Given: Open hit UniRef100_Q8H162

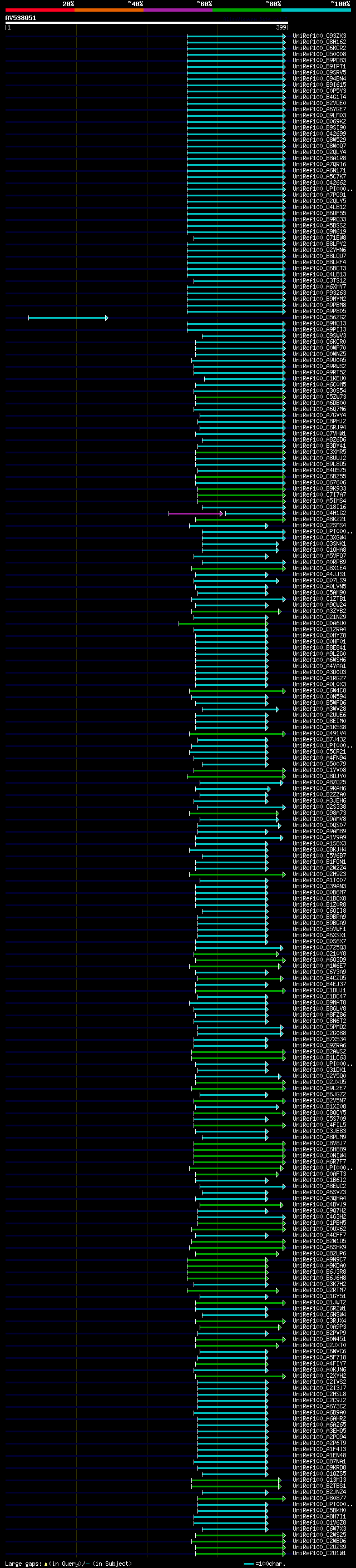Looking at the screenshot, I should tap(319, 42).
